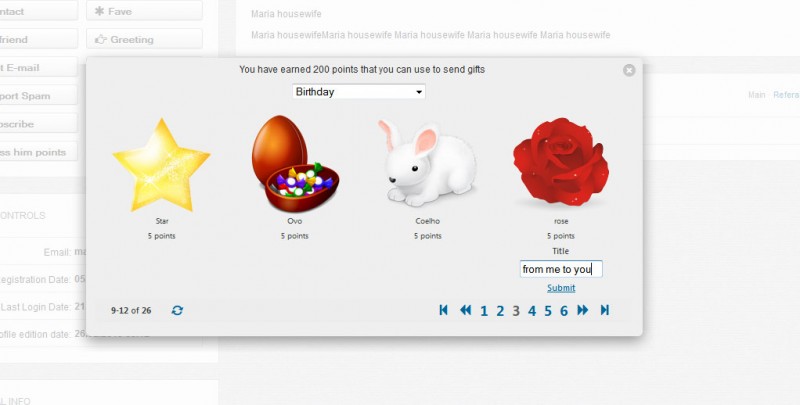Click the '5 points' under rose
This screenshot has width=800, height=405.
click(x=561, y=236)
